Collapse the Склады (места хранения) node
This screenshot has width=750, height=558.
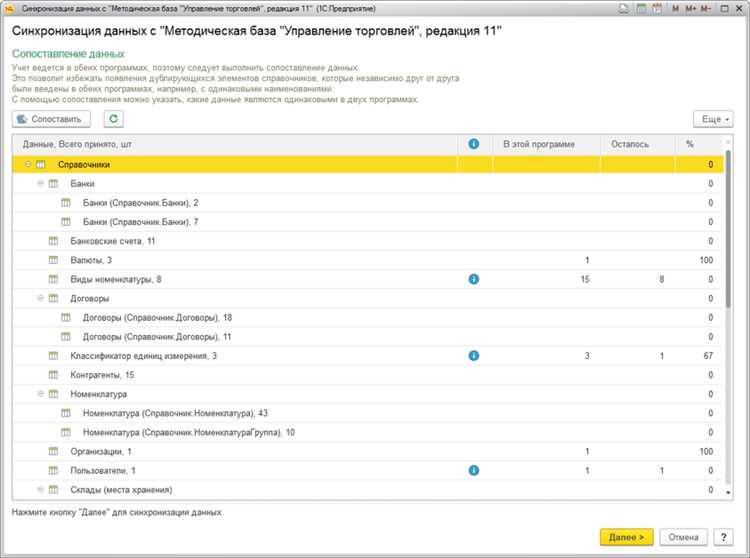click(x=41, y=489)
